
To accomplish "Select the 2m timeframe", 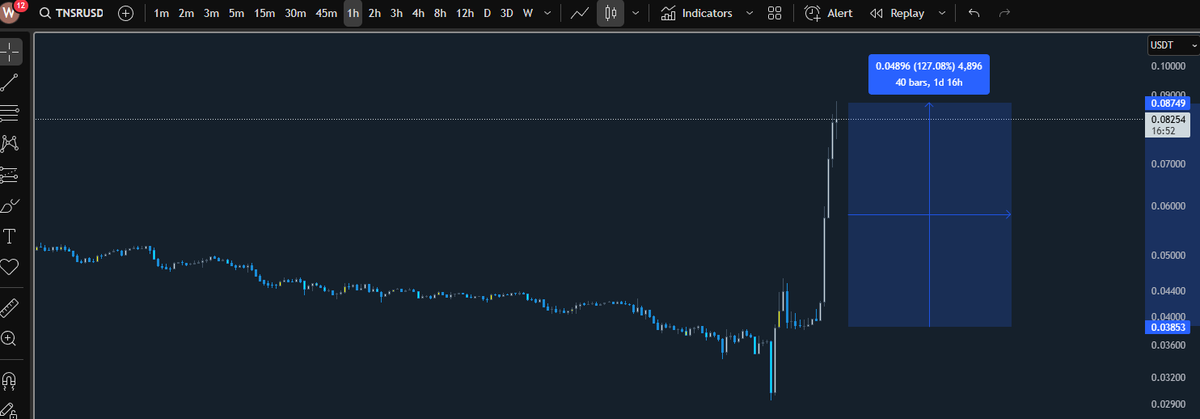I will click(x=186, y=14).
